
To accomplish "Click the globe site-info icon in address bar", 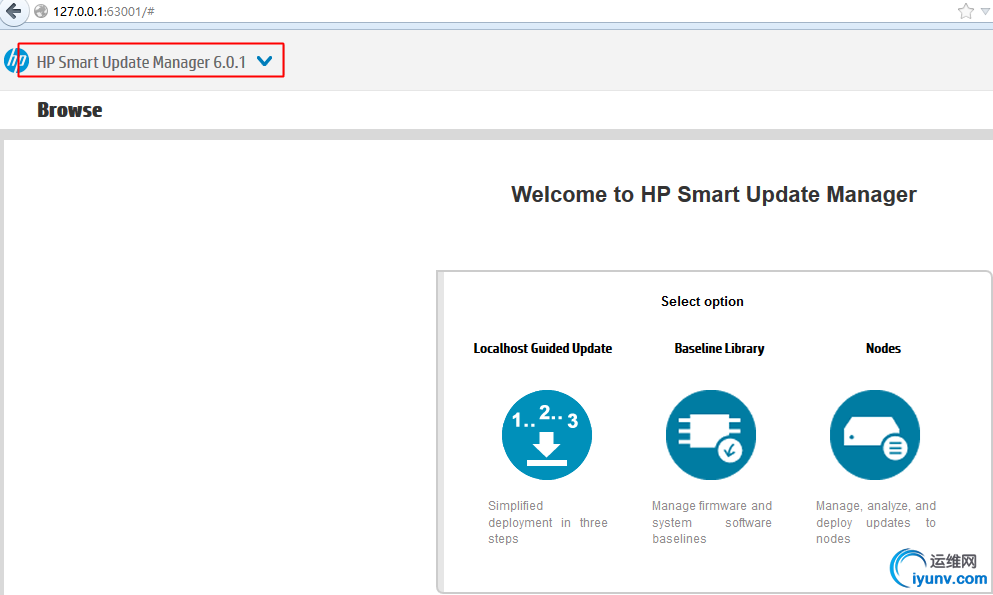I will pos(41,11).
